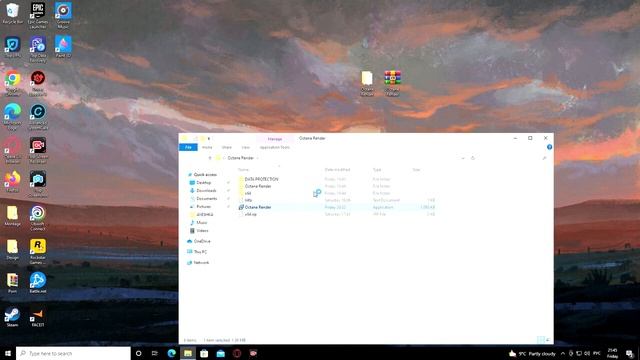Go to Music in navigation pane
Screen dimensions: 640x360
202,222
